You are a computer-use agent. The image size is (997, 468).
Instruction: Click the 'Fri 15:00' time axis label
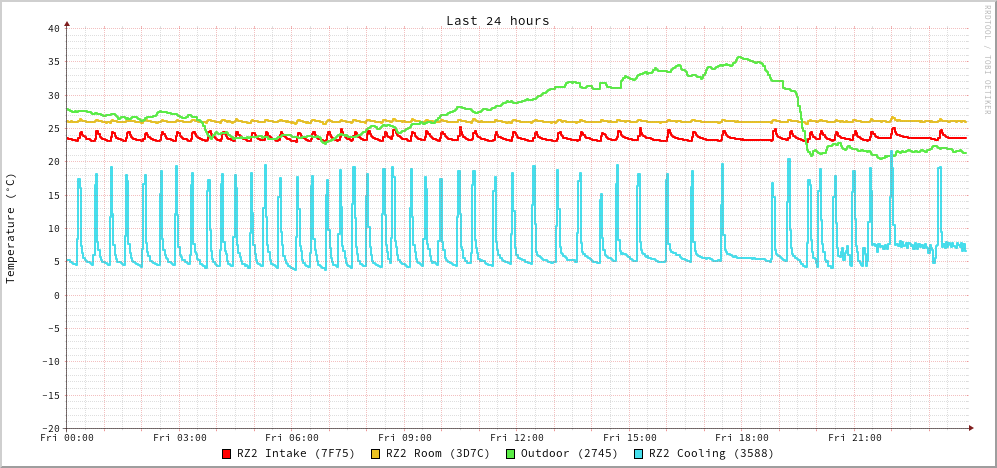point(630,437)
